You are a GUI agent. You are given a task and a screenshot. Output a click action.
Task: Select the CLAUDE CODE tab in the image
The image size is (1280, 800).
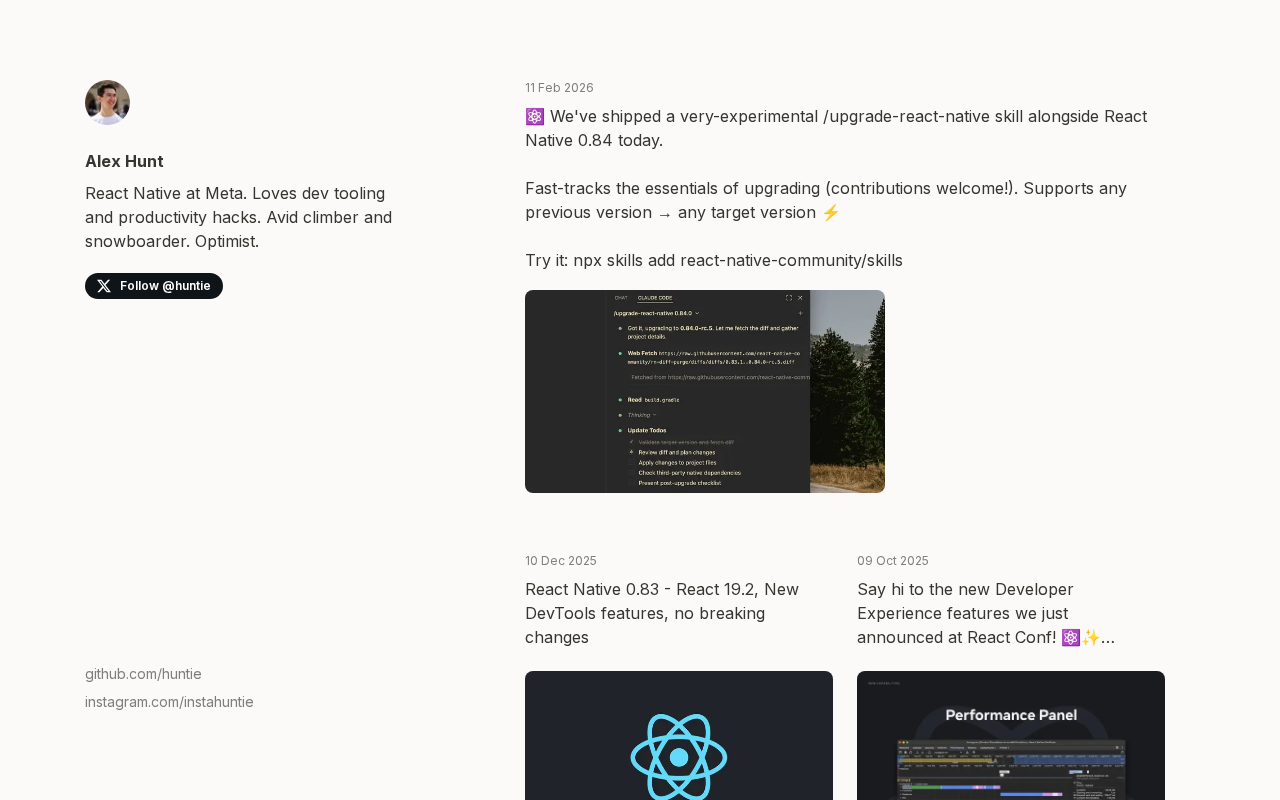click(655, 297)
